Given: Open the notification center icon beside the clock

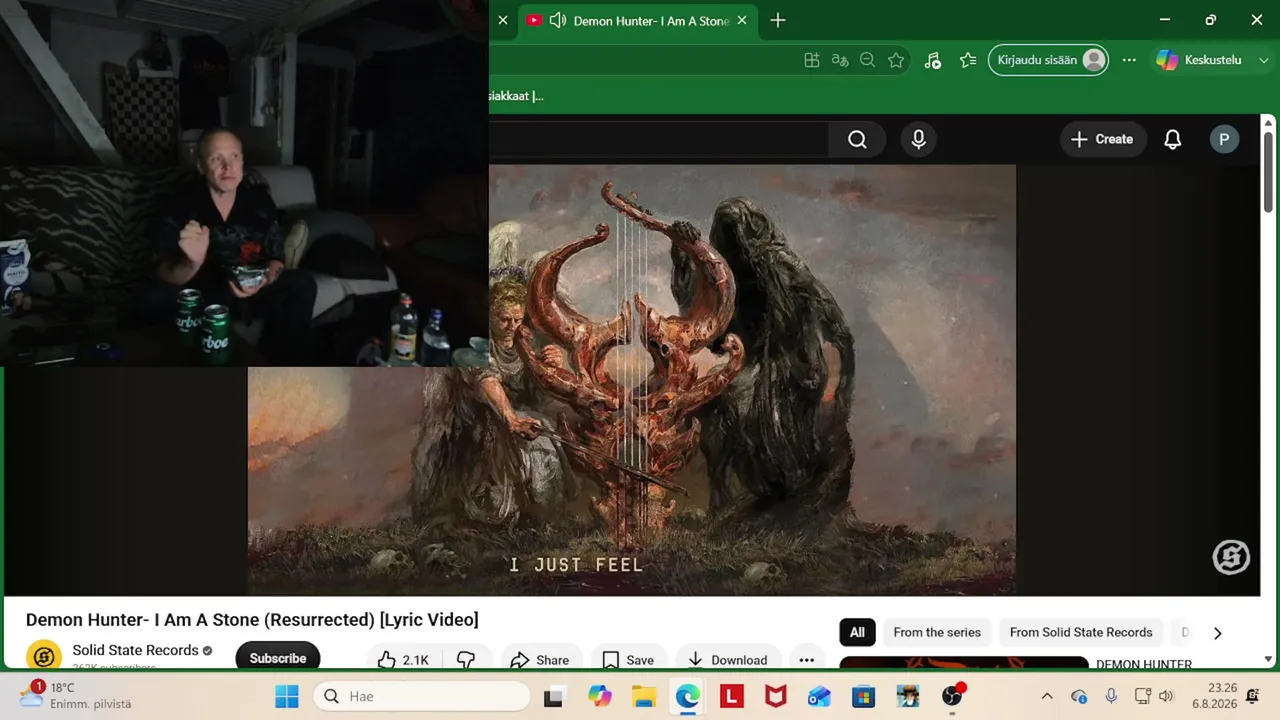Looking at the screenshot, I should [1253, 696].
